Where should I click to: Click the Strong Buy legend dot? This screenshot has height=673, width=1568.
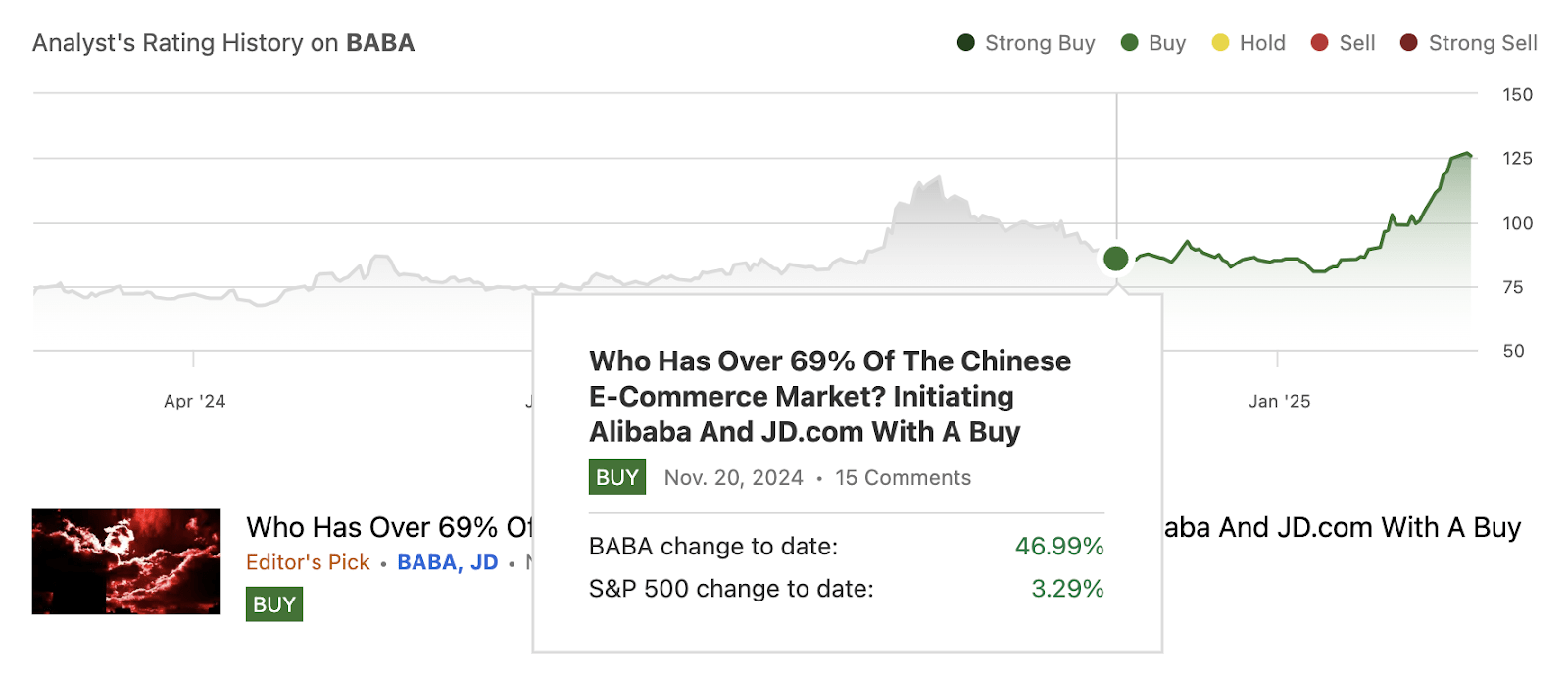click(965, 43)
